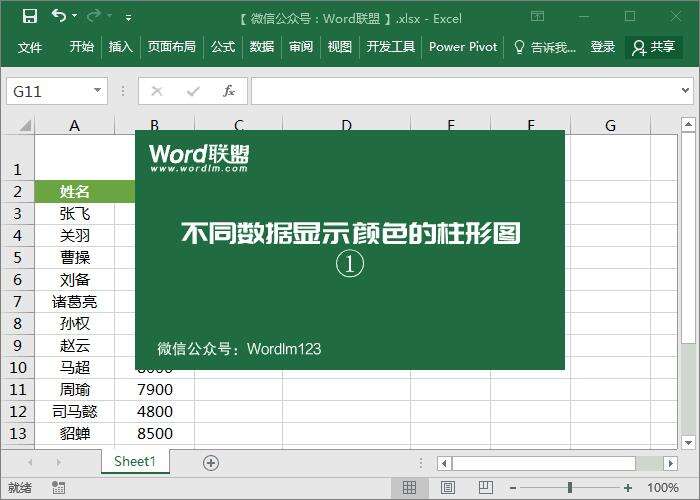Switch to the 页面布局 ribbon tab

tap(171, 46)
